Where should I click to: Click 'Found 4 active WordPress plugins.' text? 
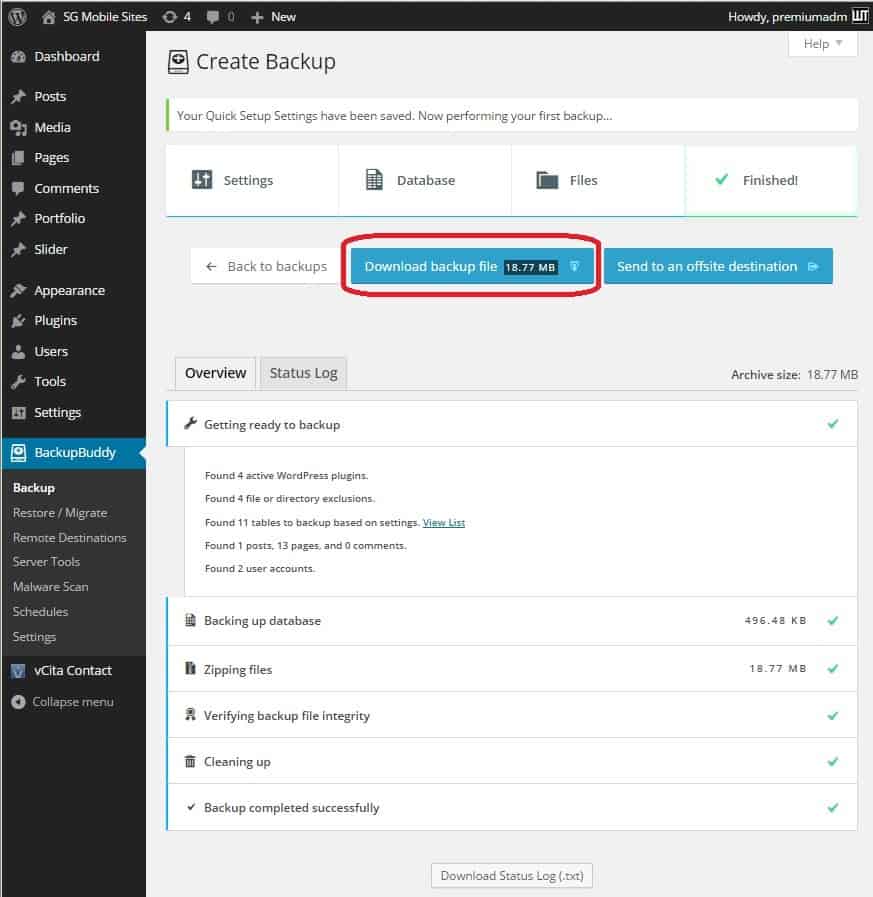[287, 475]
